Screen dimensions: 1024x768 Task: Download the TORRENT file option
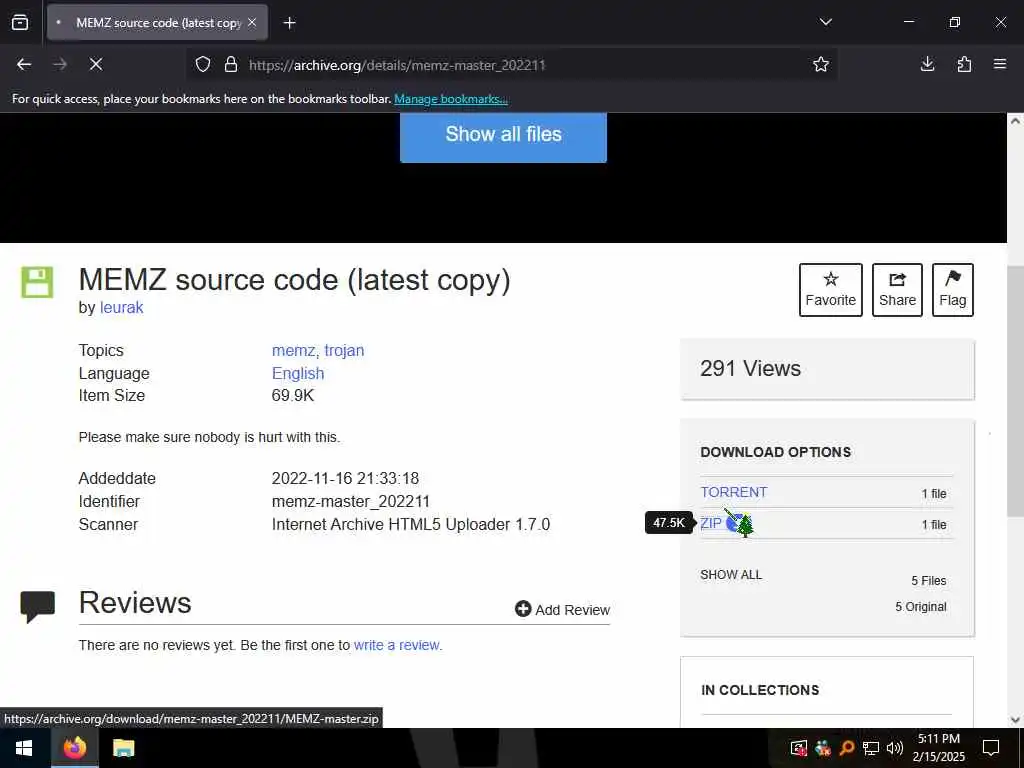733,492
